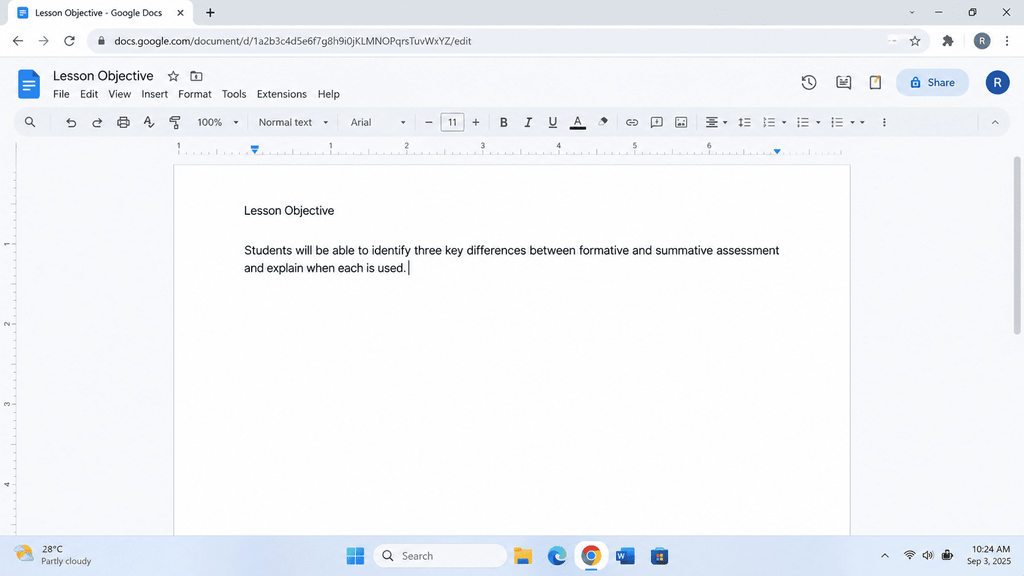
Task: Open the Google account avatar R
Action: [x=997, y=82]
